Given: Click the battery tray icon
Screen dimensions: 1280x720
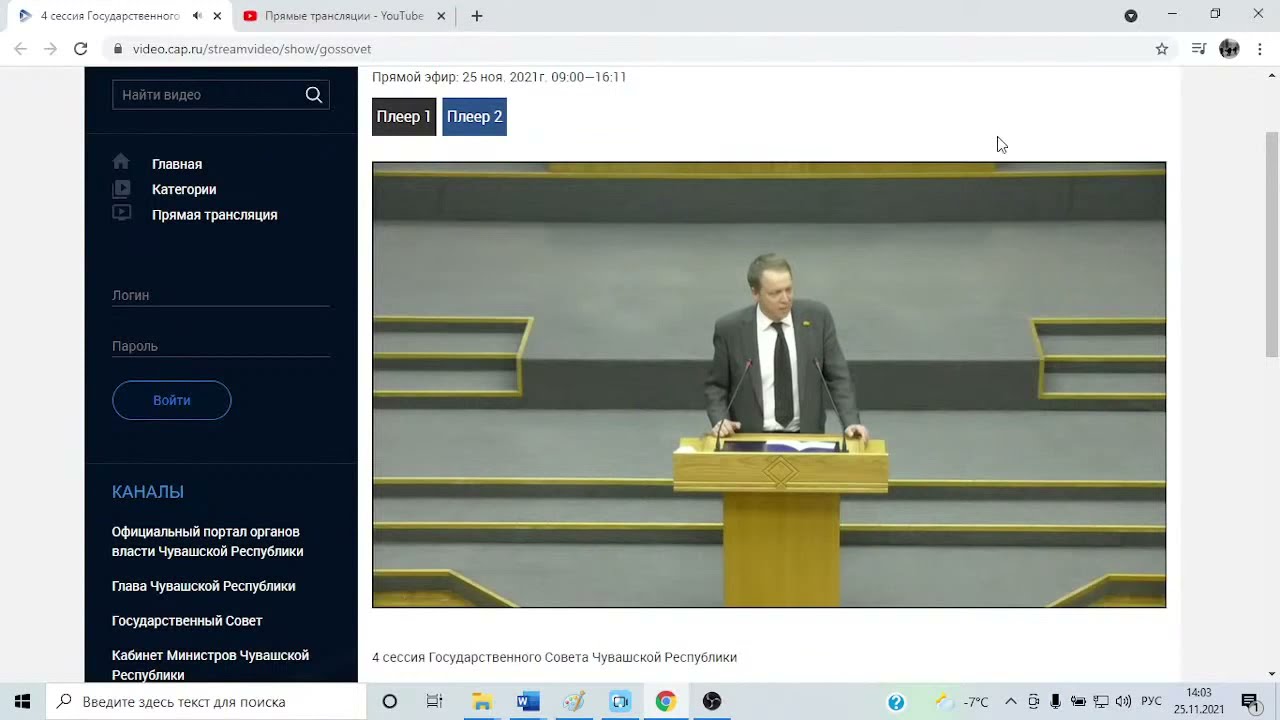Looking at the screenshot, I should [1078, 702].
